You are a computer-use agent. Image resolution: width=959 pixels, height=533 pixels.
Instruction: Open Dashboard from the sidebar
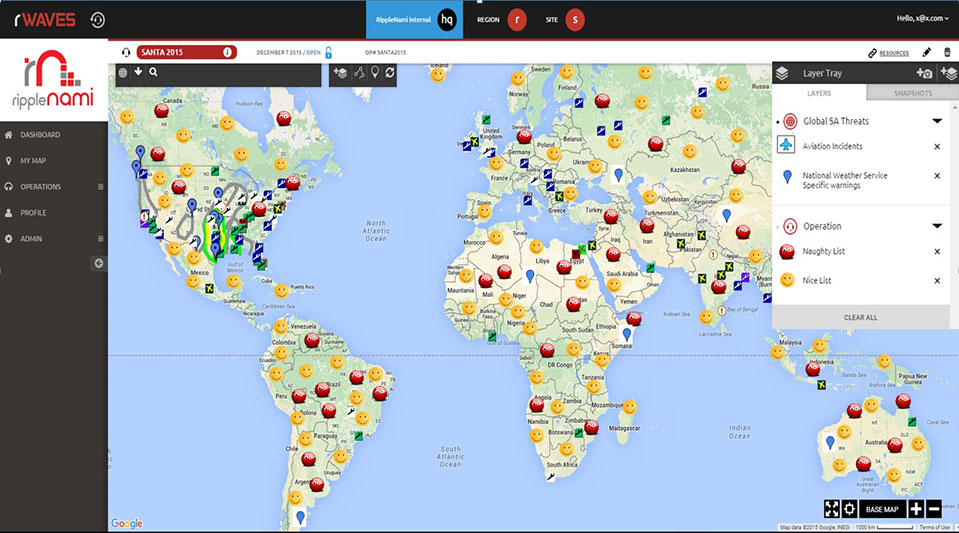(40, 135)
